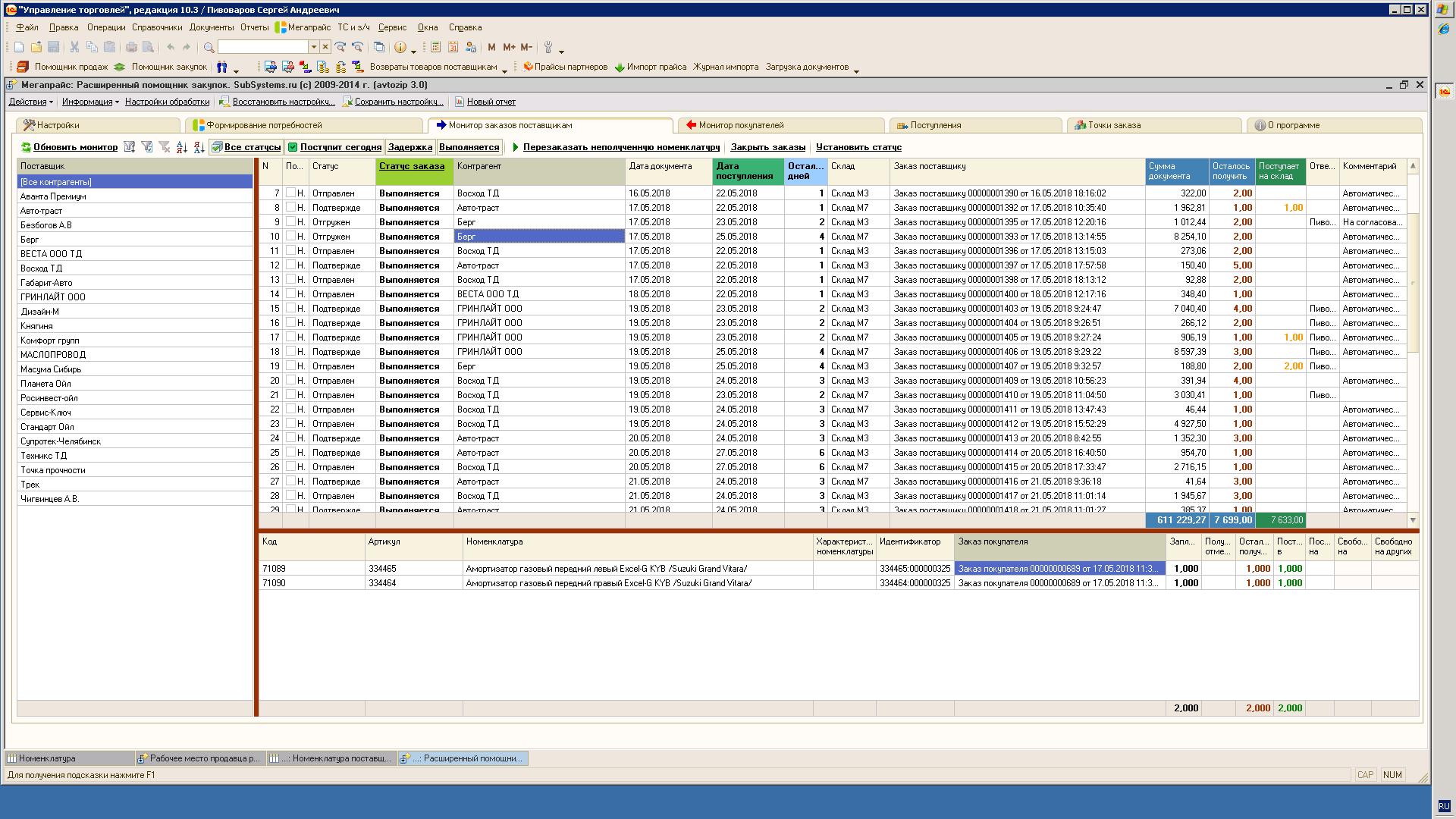This screenshot has width=1456, height=819.
Task: Click the sort ascending icon
Action: coord(181,147)
